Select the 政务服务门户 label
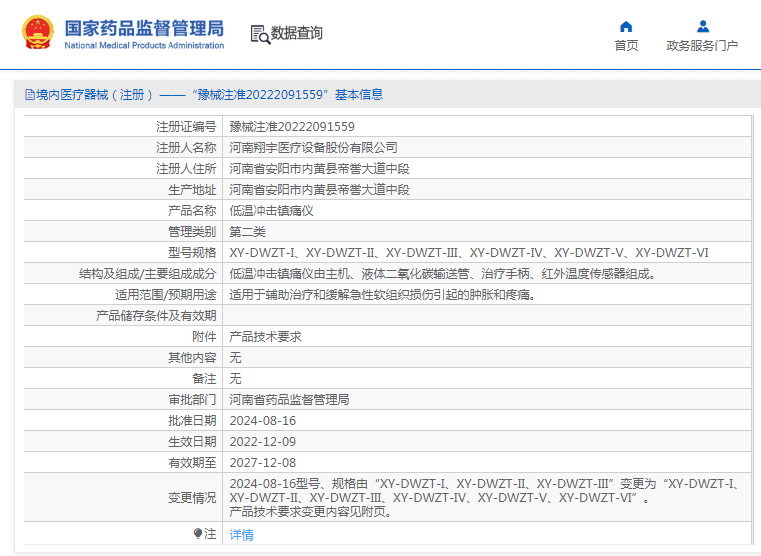 pos(702,46)
